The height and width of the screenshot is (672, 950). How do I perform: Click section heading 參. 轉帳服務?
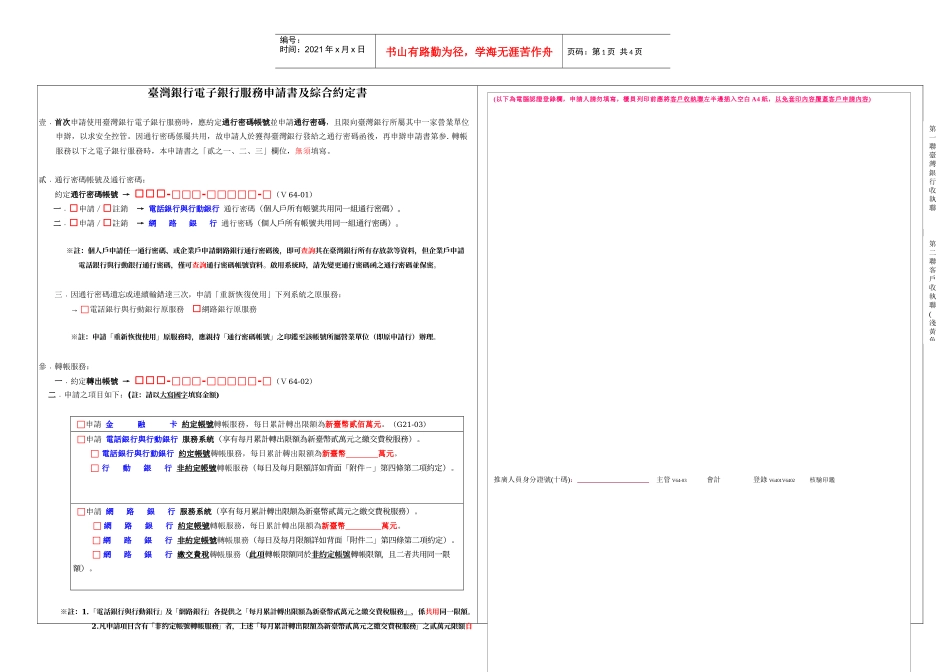(64, 367)
